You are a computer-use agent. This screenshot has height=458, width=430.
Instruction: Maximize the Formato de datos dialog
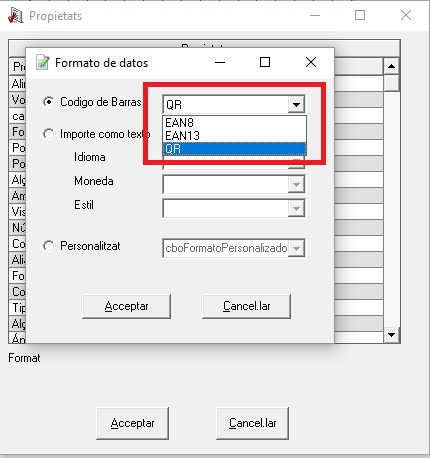265,62
